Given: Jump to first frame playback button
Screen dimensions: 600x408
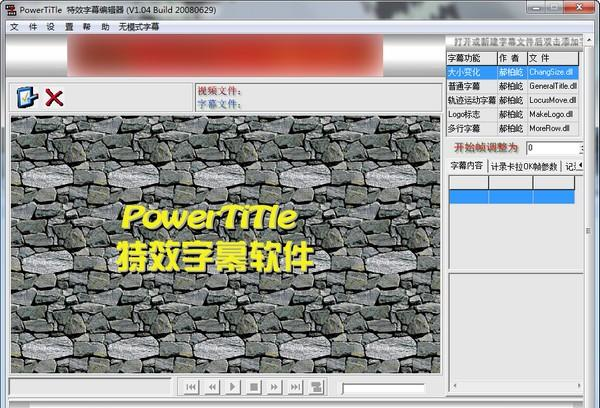Looking at the screenshot, I should click(x=191, y=387).
